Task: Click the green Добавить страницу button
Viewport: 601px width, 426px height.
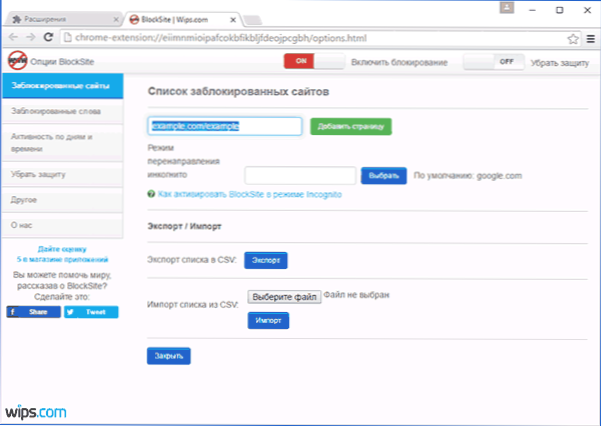Action: pos(351,127)
